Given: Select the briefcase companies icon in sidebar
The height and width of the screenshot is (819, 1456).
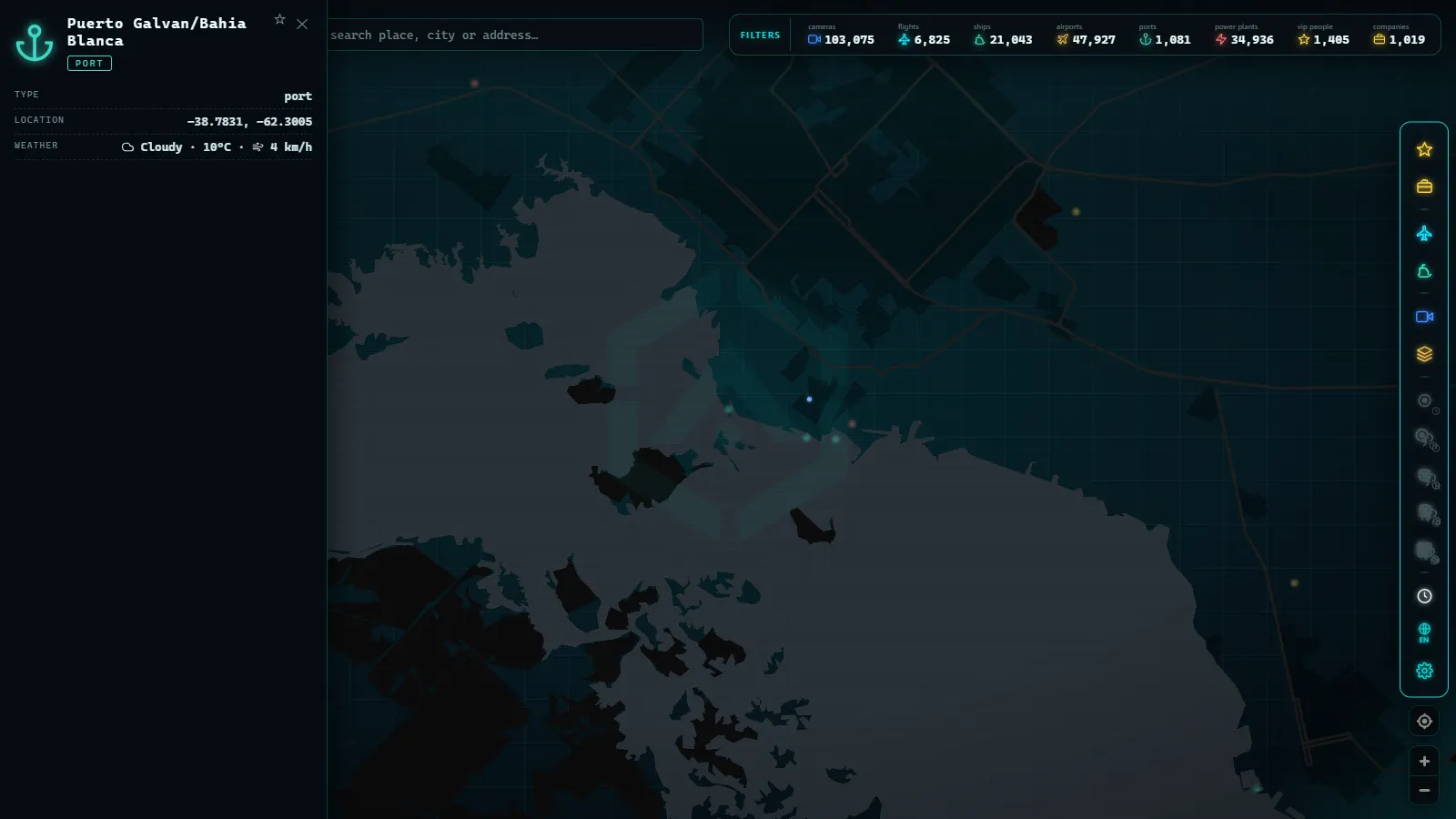Looking at the screenshot, I should (x=1424, y=187).
